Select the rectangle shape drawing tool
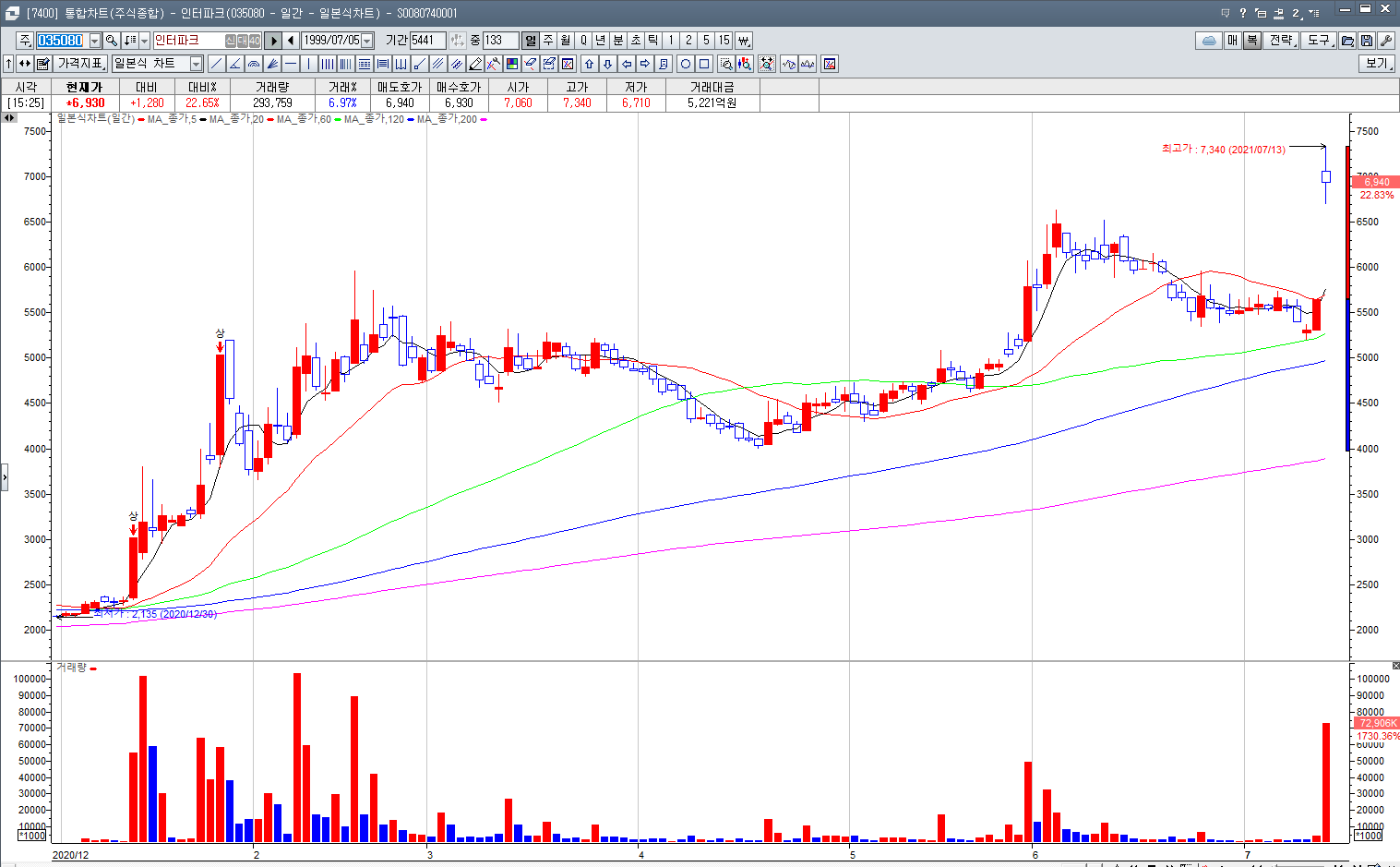 (704, 64)
